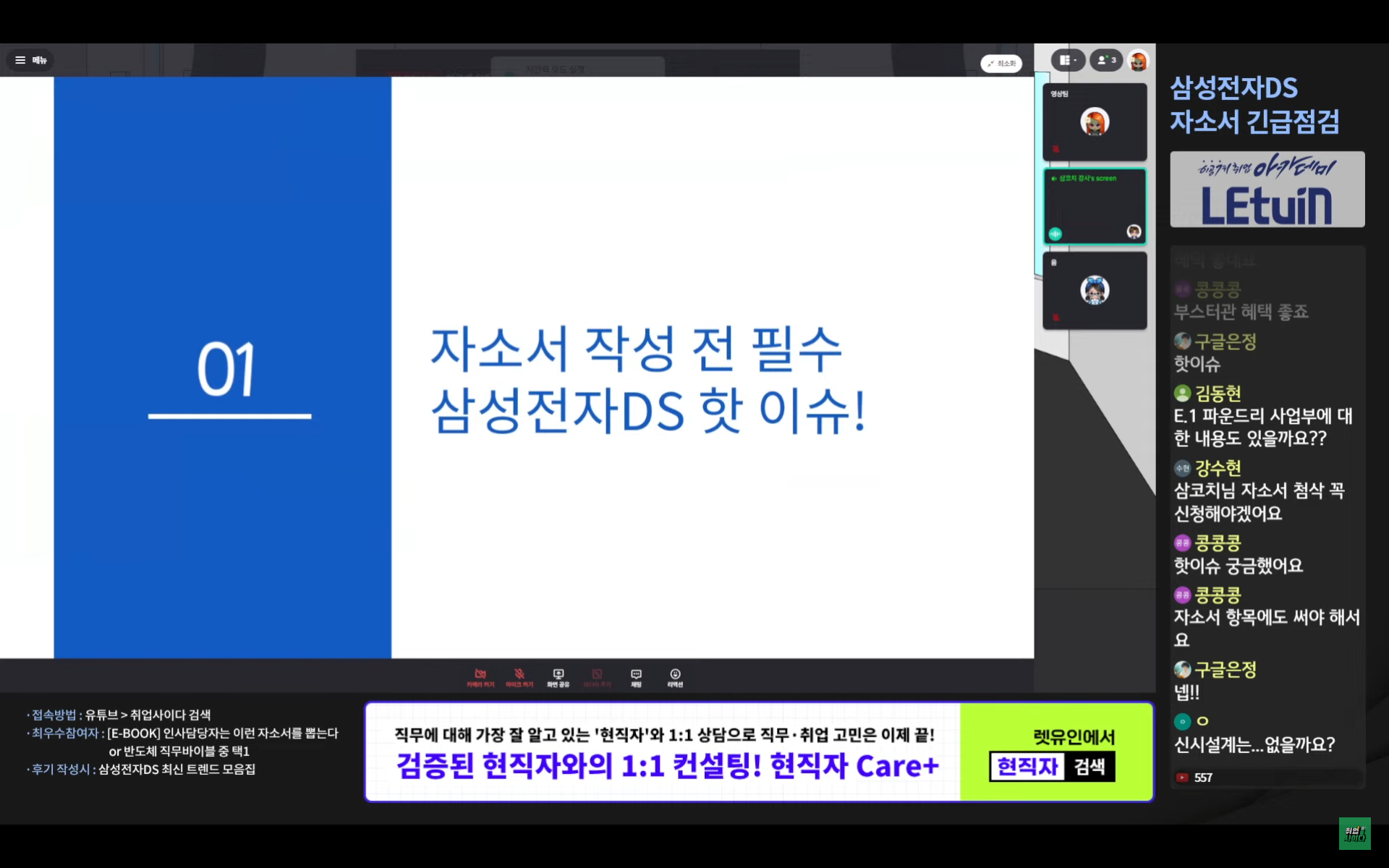Click the 현직자 검색 search box in banner
This screenshot has width=1389, height=868.
coord(1052,767)
